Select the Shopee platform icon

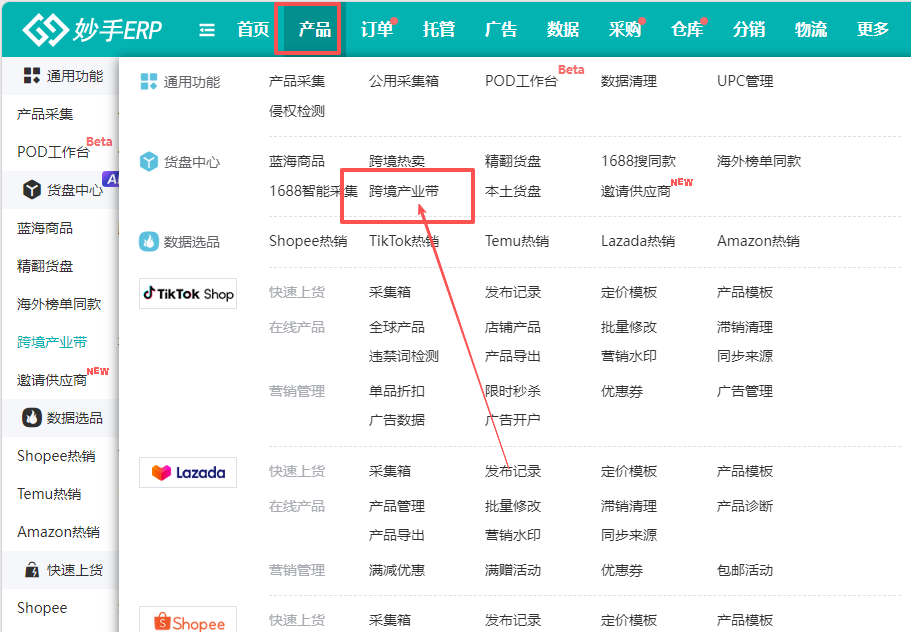pos(187,620)
